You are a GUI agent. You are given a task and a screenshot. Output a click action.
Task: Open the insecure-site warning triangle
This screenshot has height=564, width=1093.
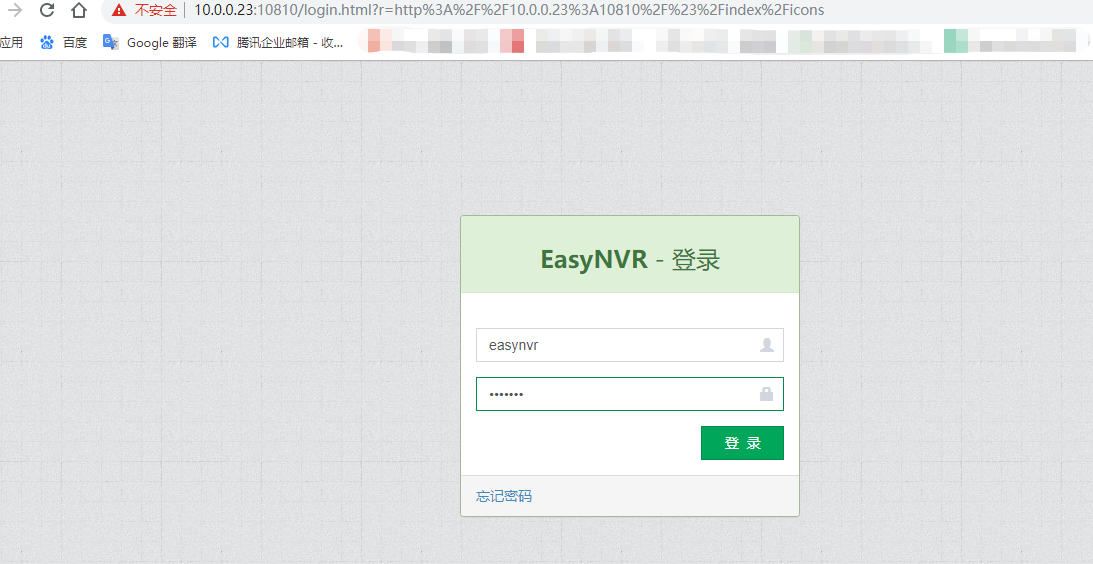119,10
